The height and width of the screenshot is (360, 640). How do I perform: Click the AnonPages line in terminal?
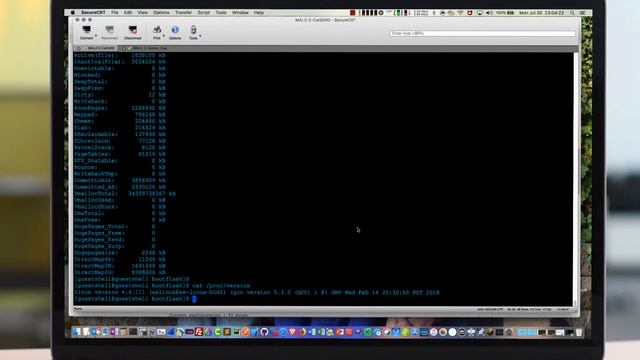120,108
